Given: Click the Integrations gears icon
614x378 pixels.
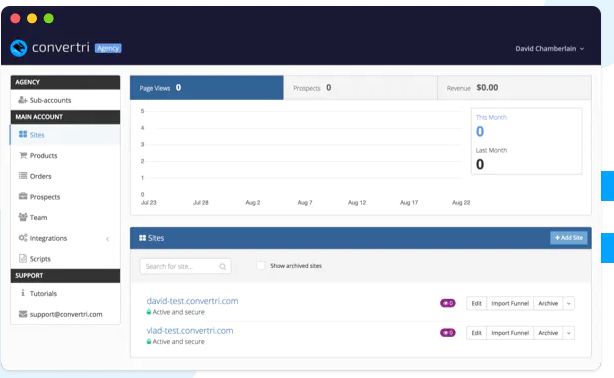Looking at the screenshot, I should pyautogui.click(x=23, y=238).
